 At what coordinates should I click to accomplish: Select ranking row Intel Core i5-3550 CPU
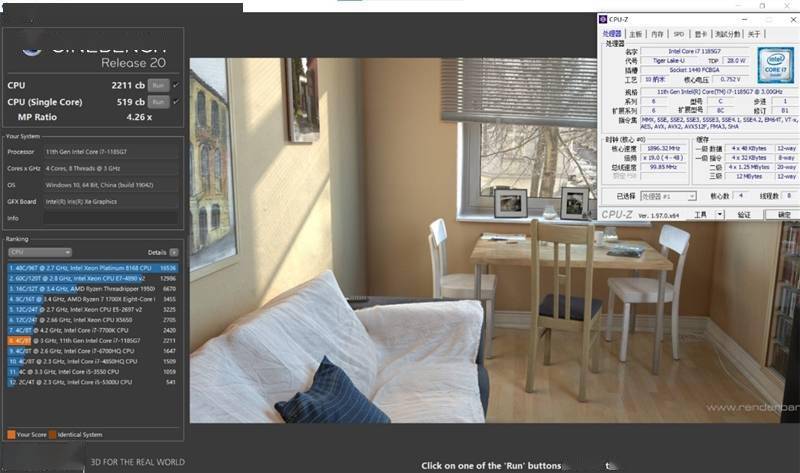[92, 371]
